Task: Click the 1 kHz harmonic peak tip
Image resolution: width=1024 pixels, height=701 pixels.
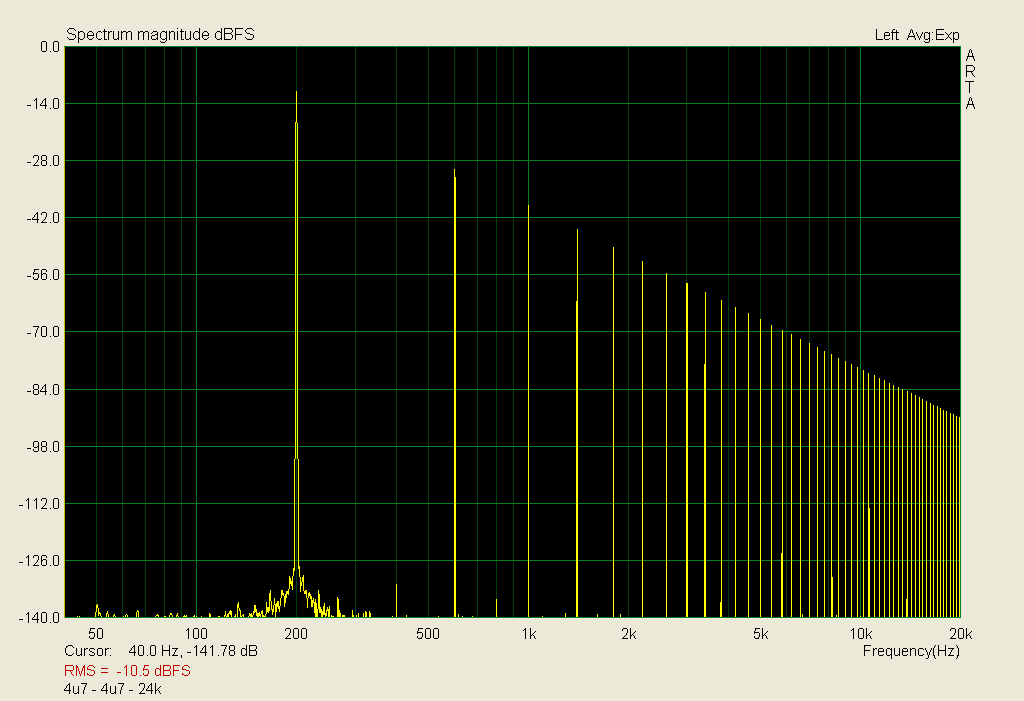Action: click(x=528, y=206)
